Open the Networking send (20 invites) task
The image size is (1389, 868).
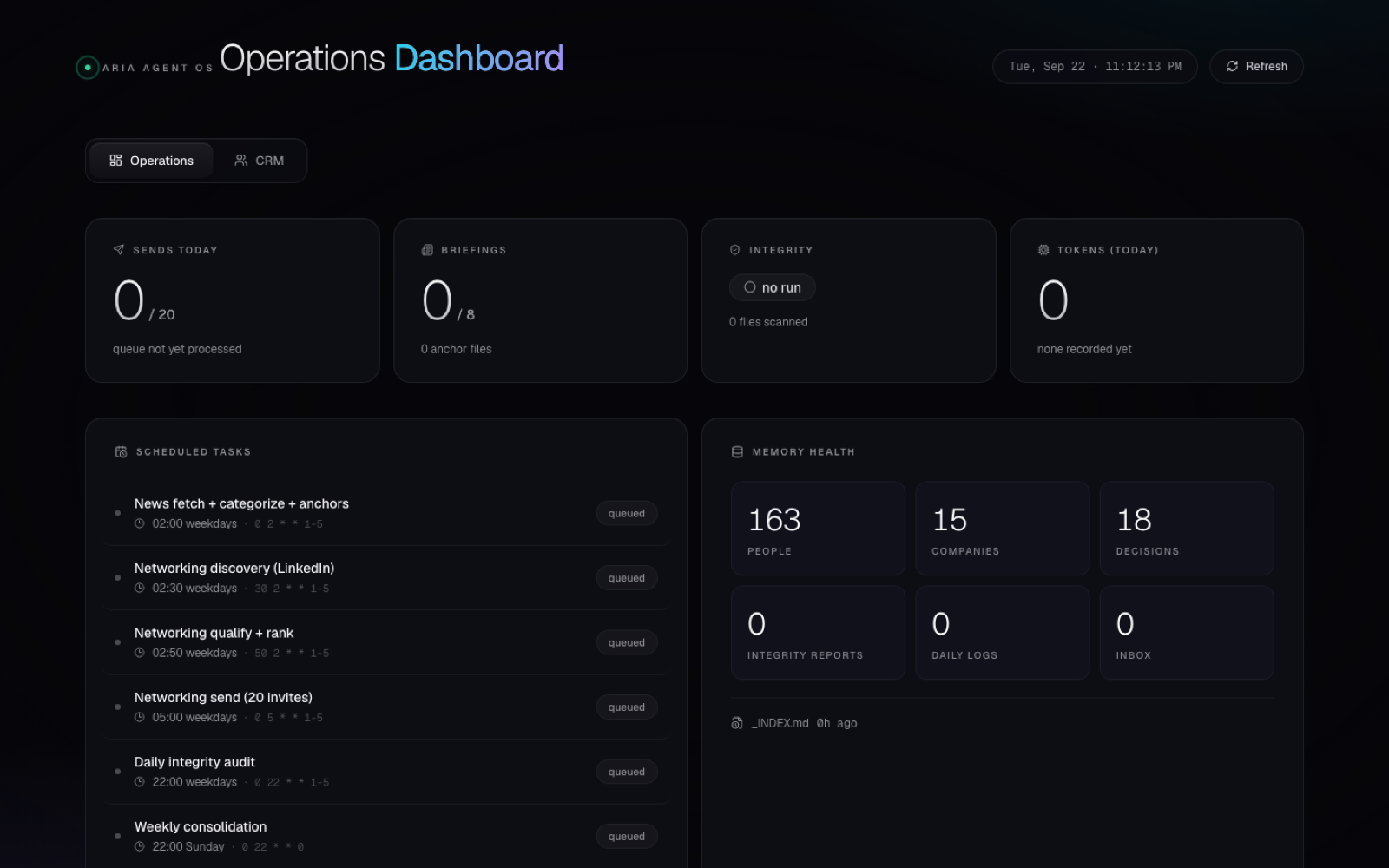tap(386, 707)
